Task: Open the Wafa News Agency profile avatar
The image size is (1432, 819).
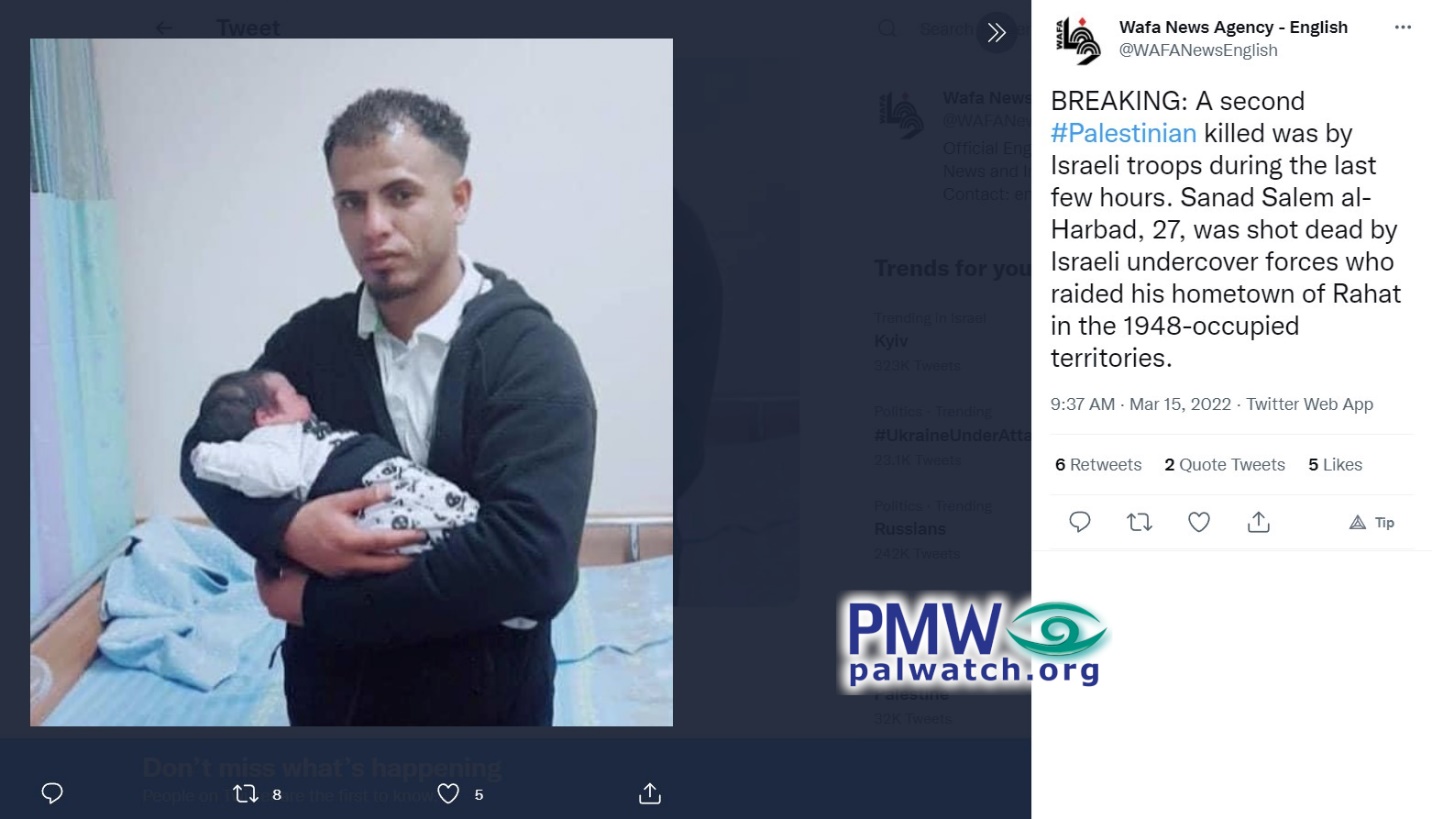Action: [1078, 40]
